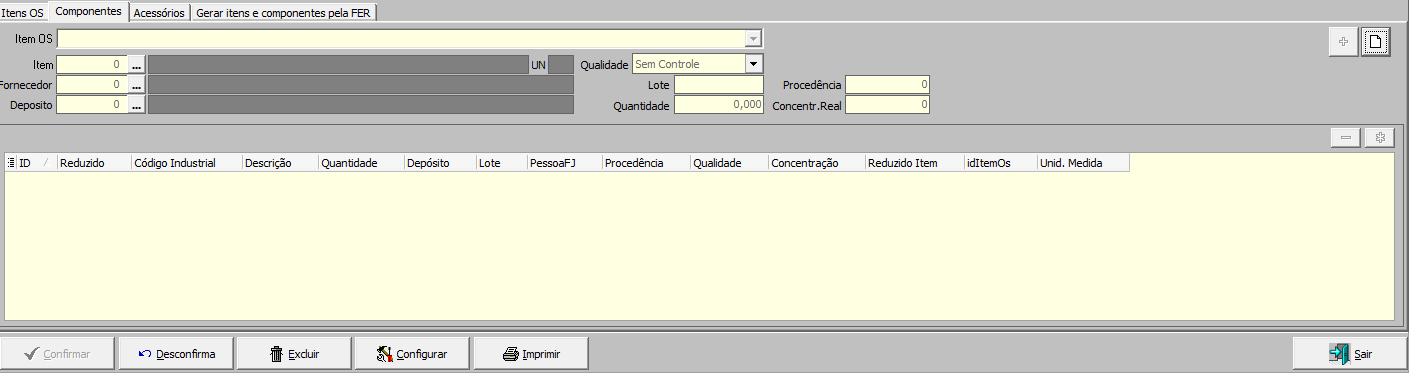Switch to the Acessórios tab
Screen dimensions: 1417x379
pyautogui.click(x=159, y=13)
